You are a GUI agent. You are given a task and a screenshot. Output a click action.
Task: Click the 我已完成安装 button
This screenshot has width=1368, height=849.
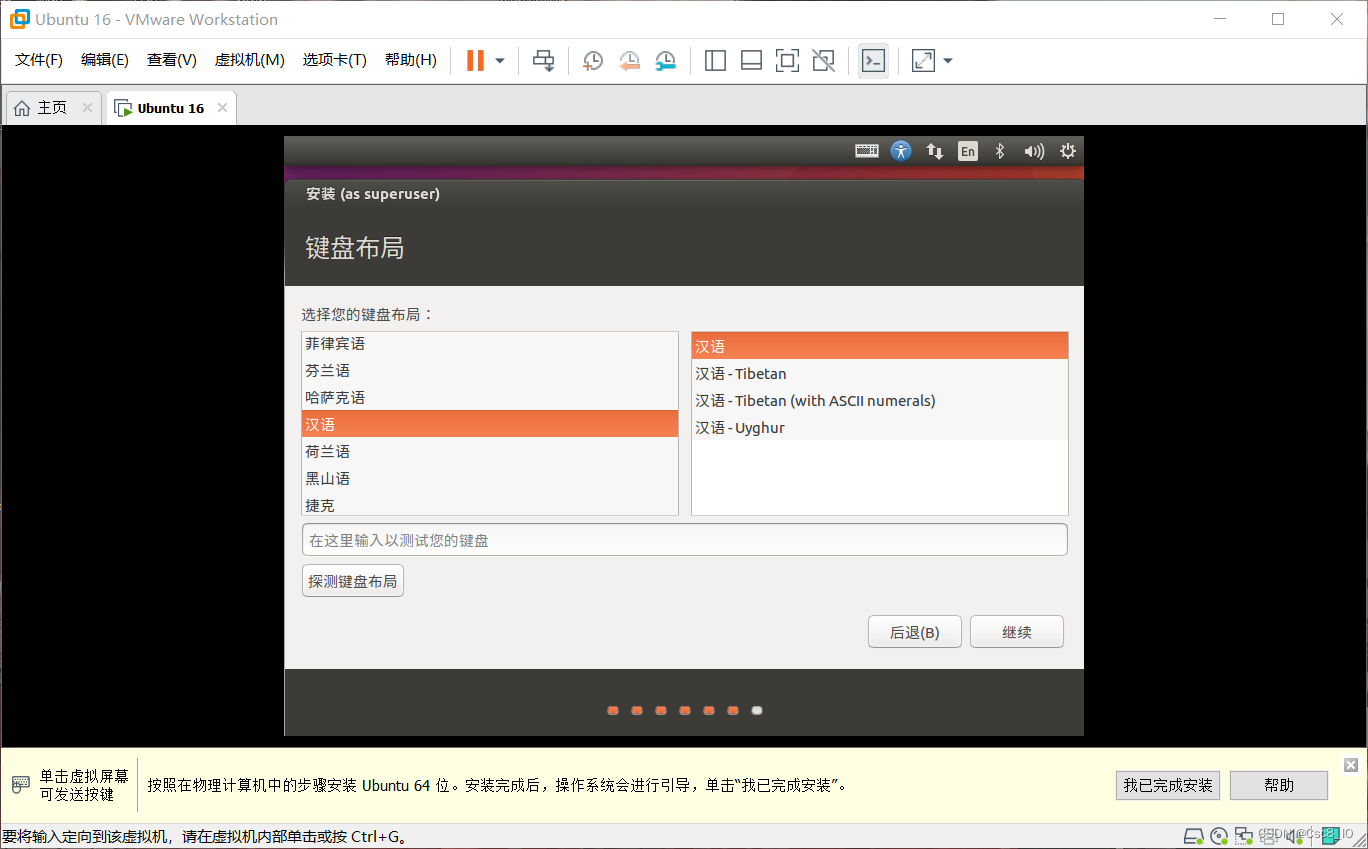pyautogui.click(x=1168, y=786)
